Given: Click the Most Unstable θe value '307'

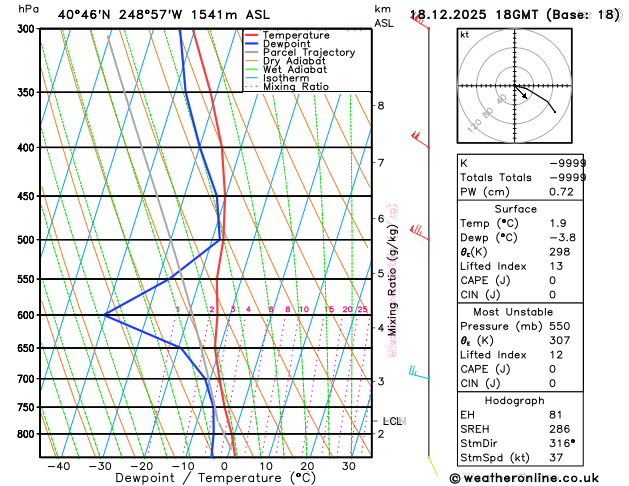Looking at the screenshot, I should pos(560,340).
